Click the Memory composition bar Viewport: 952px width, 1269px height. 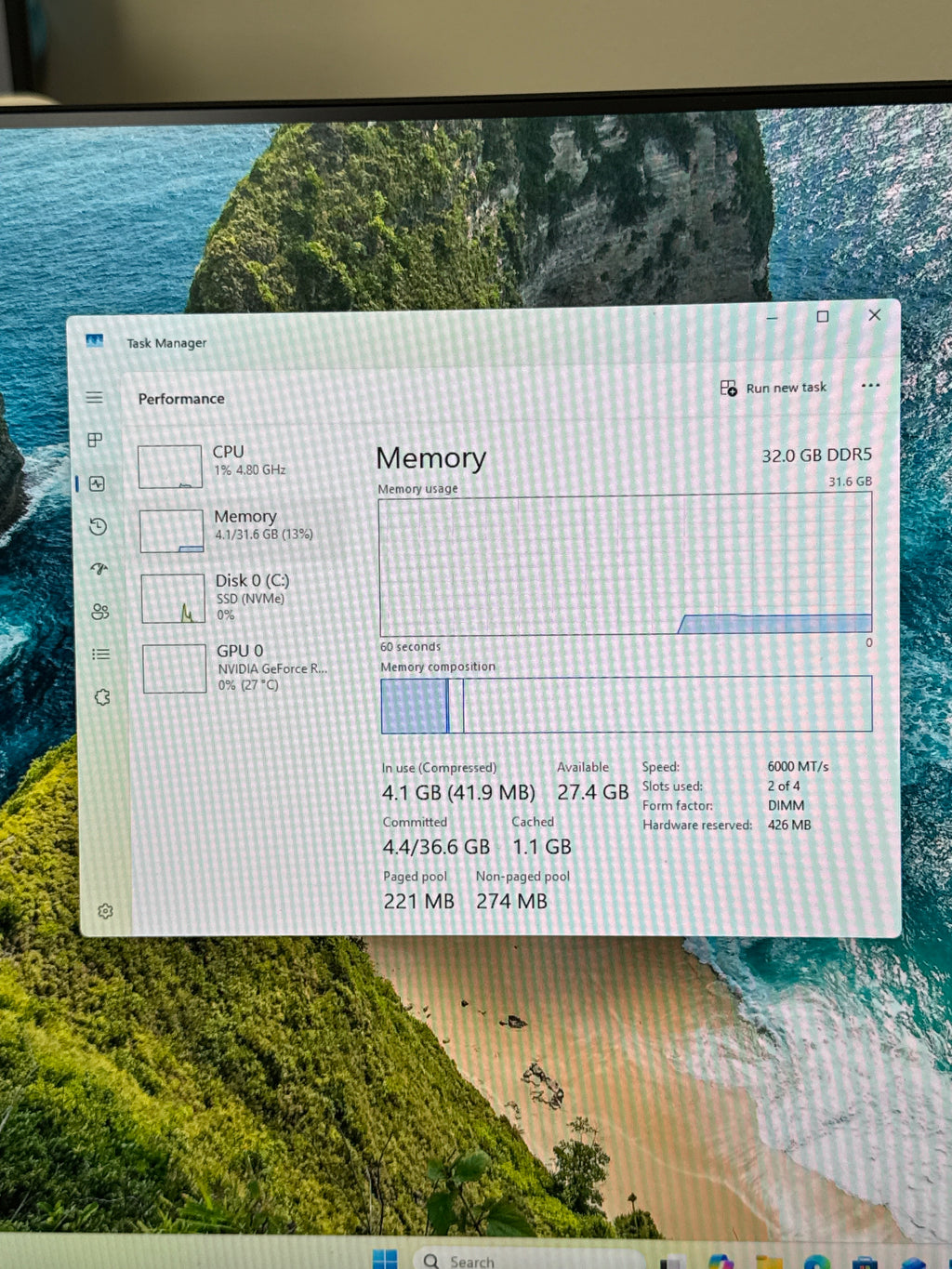(x=627, y=705)
